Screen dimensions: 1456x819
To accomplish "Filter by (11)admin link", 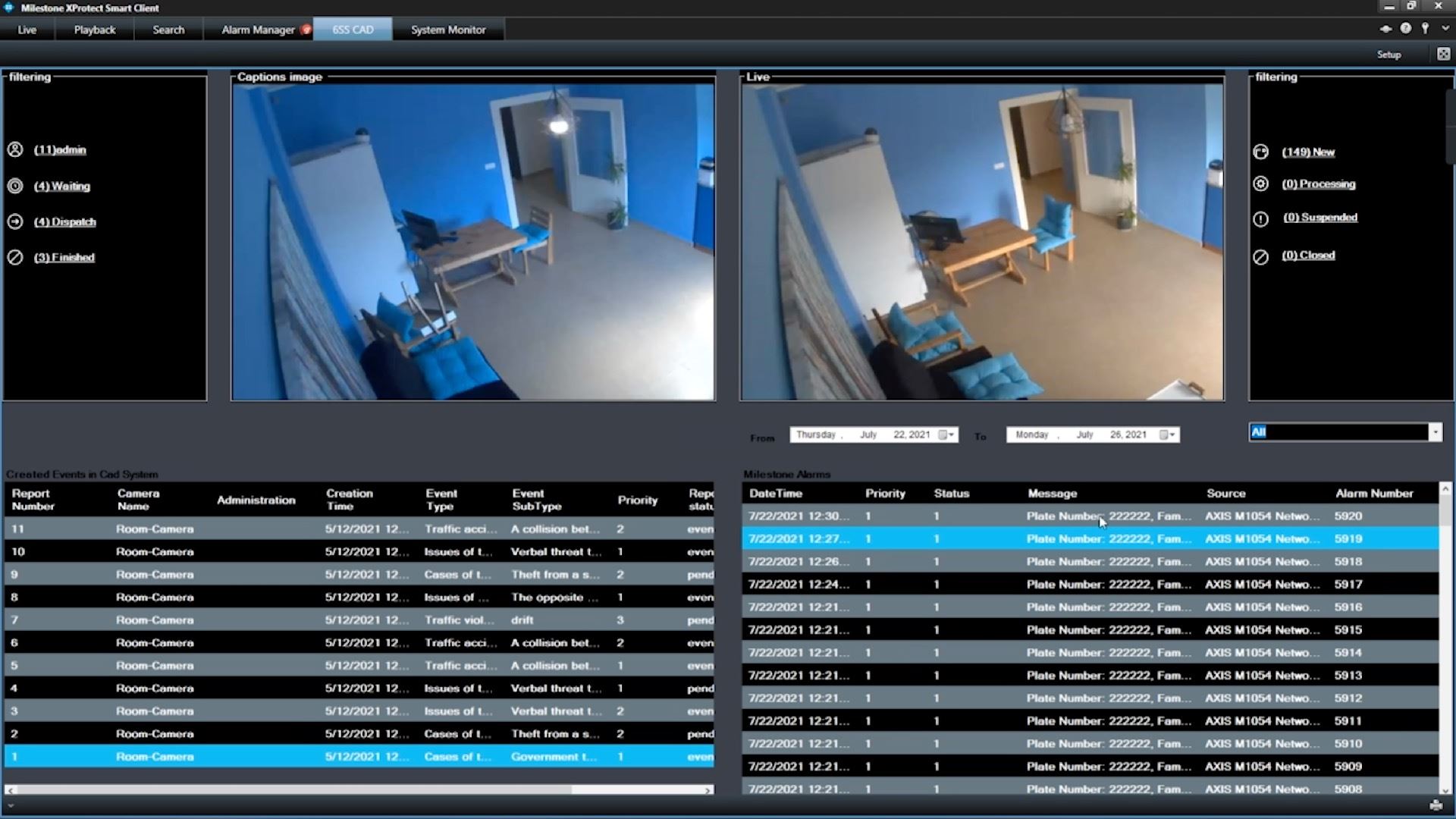I will click(60, 150).
